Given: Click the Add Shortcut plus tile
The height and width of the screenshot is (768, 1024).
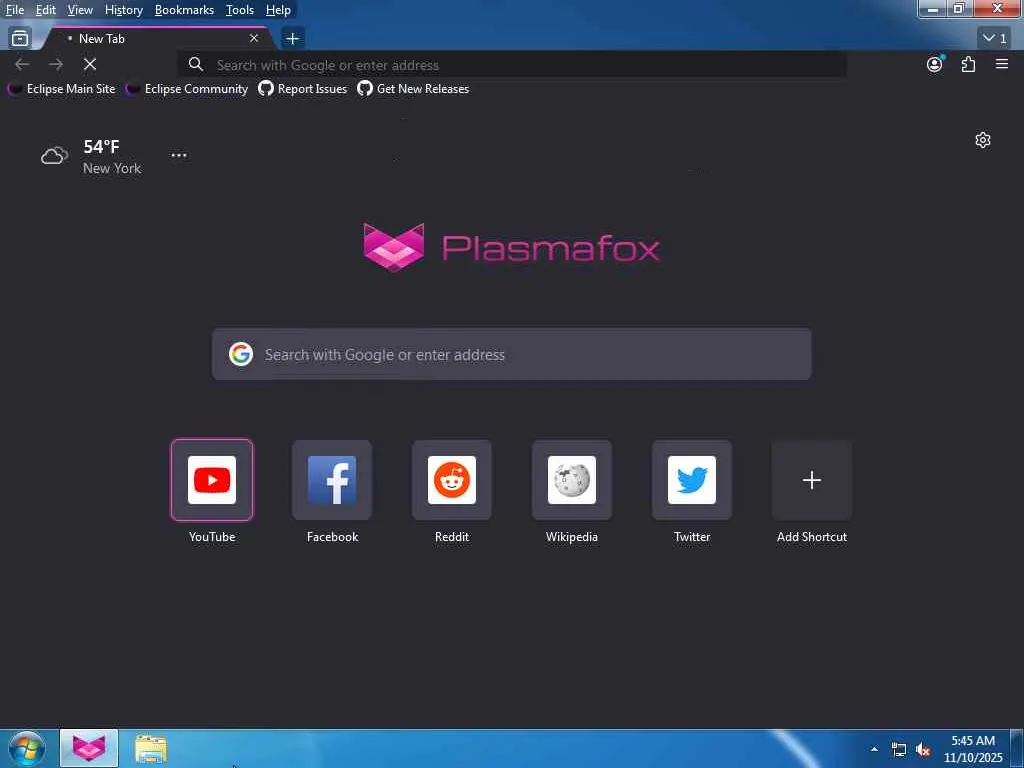Looking at the screenshot, I should point(812,480).
